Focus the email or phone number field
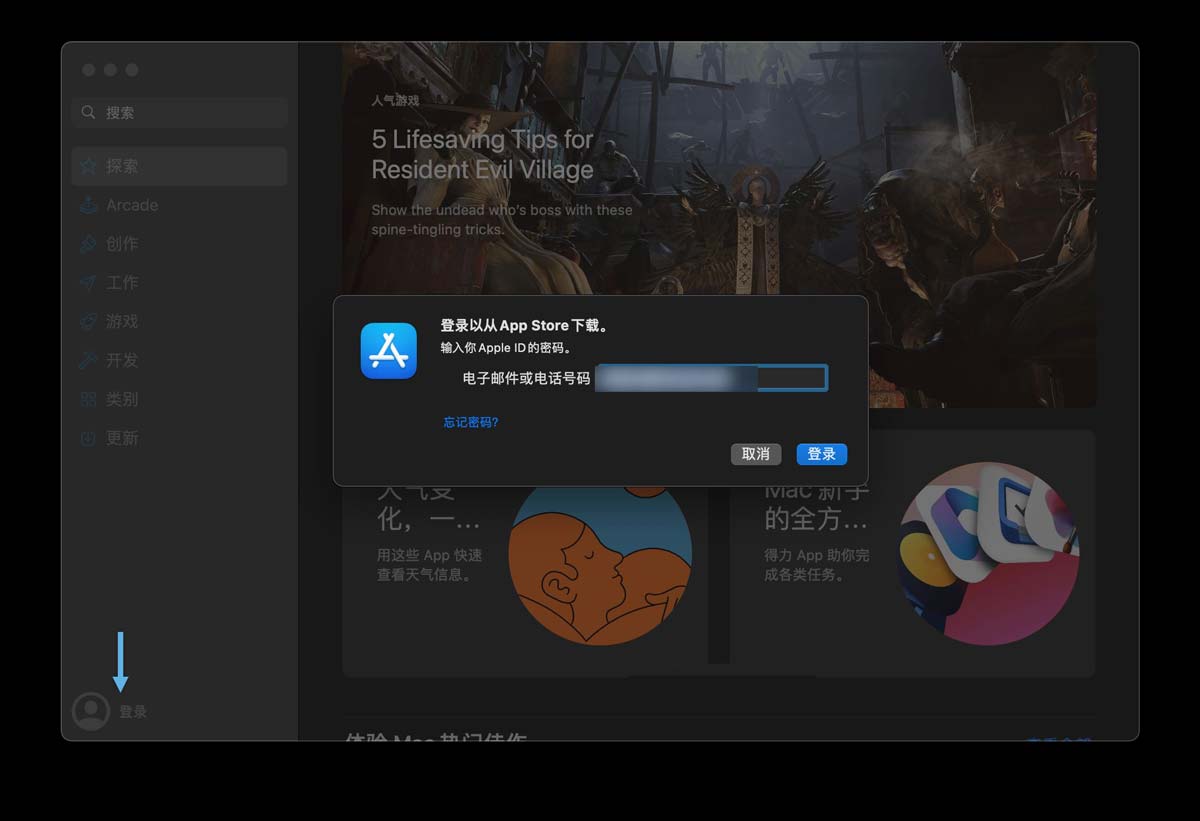The width and height of the screenshot is (1200, 821). pos(711,378)
